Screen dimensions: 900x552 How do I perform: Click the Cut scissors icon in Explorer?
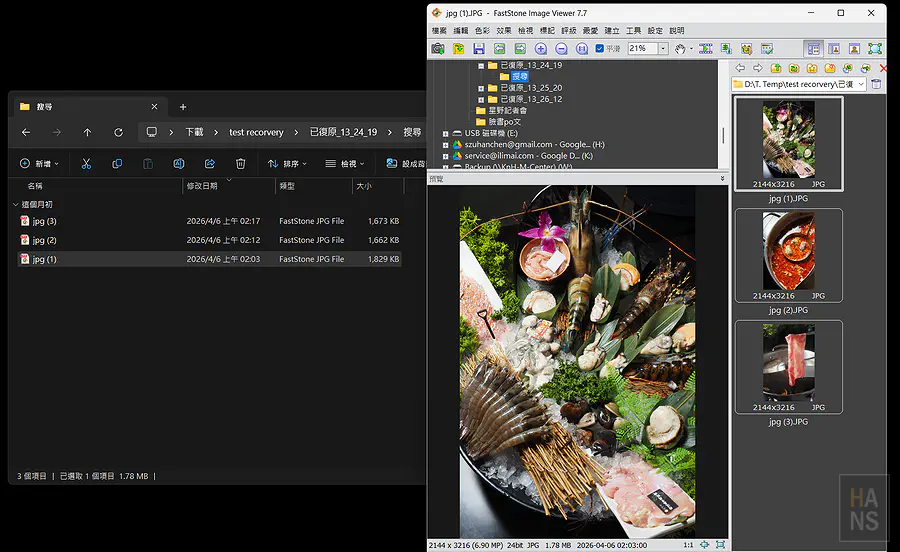(86, 164)
